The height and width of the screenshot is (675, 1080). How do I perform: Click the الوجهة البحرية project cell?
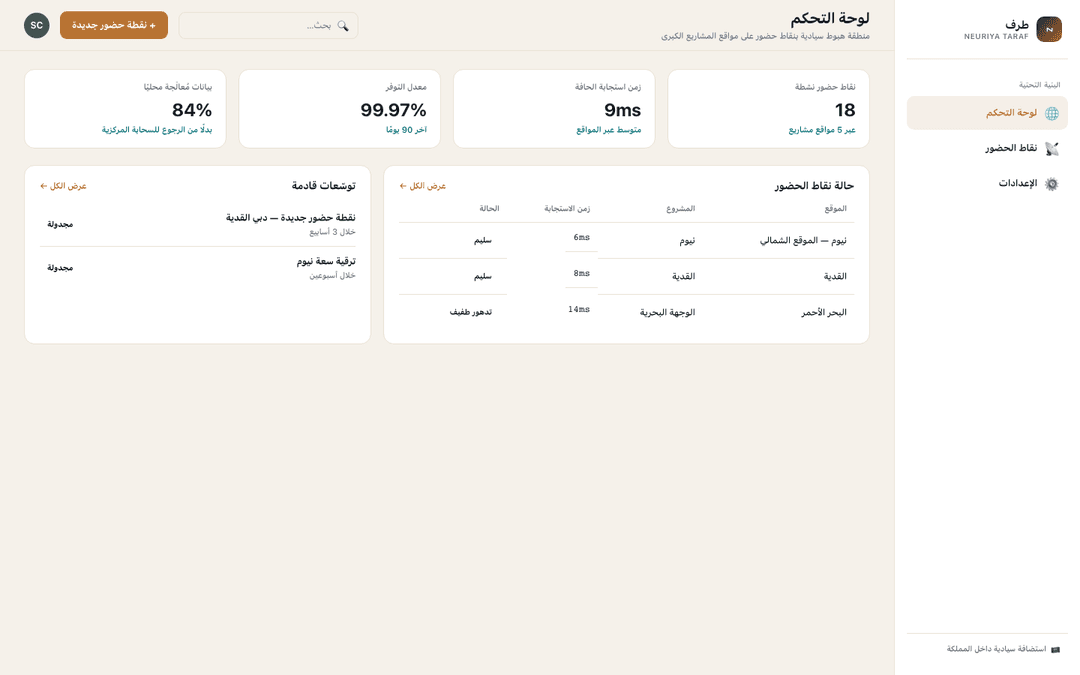(667, 313)
